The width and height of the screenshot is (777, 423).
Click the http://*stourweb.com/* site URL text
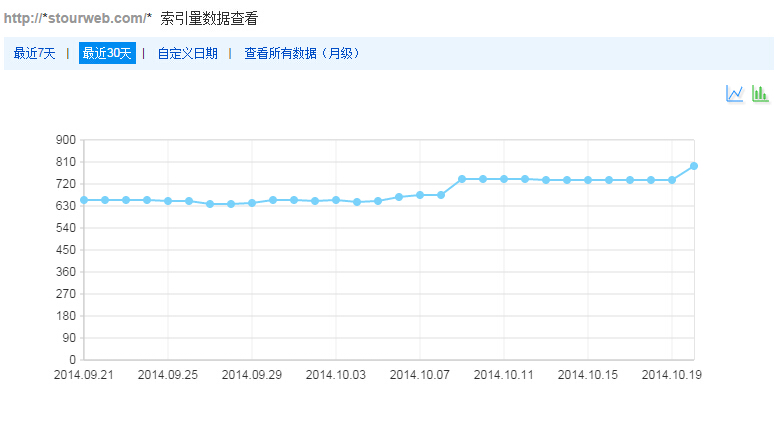(78, 18)
